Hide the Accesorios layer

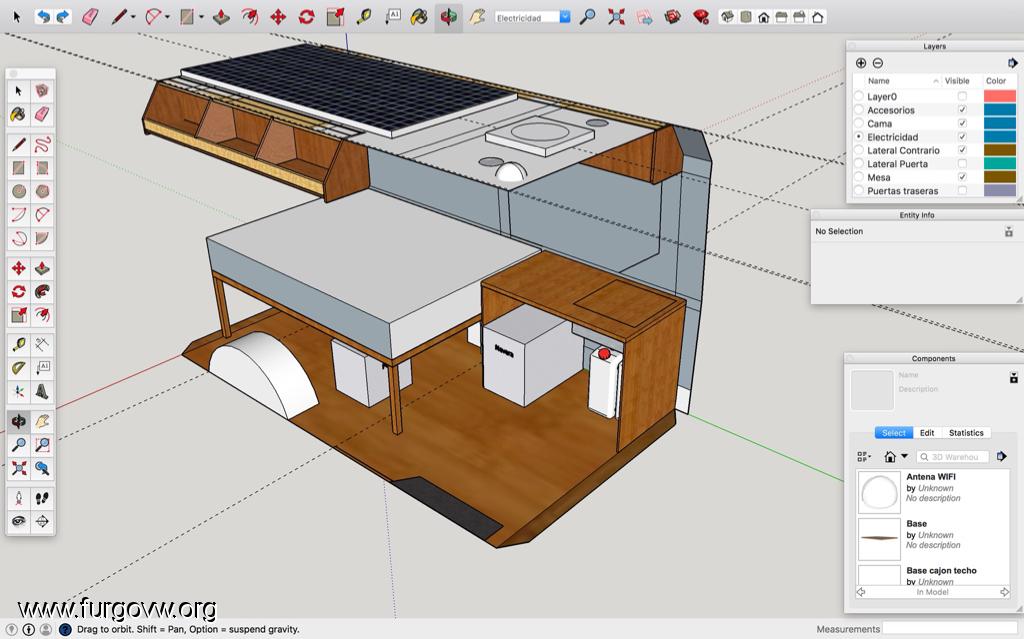(x=962, y=110)
